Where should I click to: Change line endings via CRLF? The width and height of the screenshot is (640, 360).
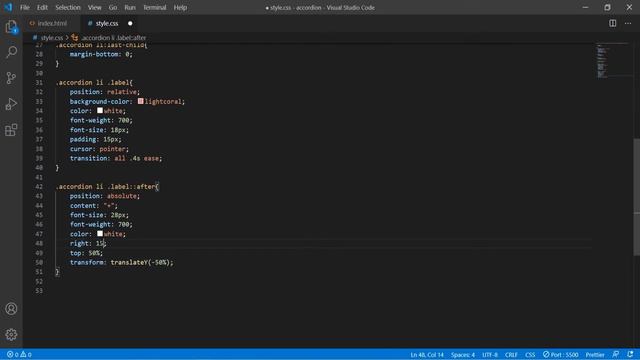511,354
